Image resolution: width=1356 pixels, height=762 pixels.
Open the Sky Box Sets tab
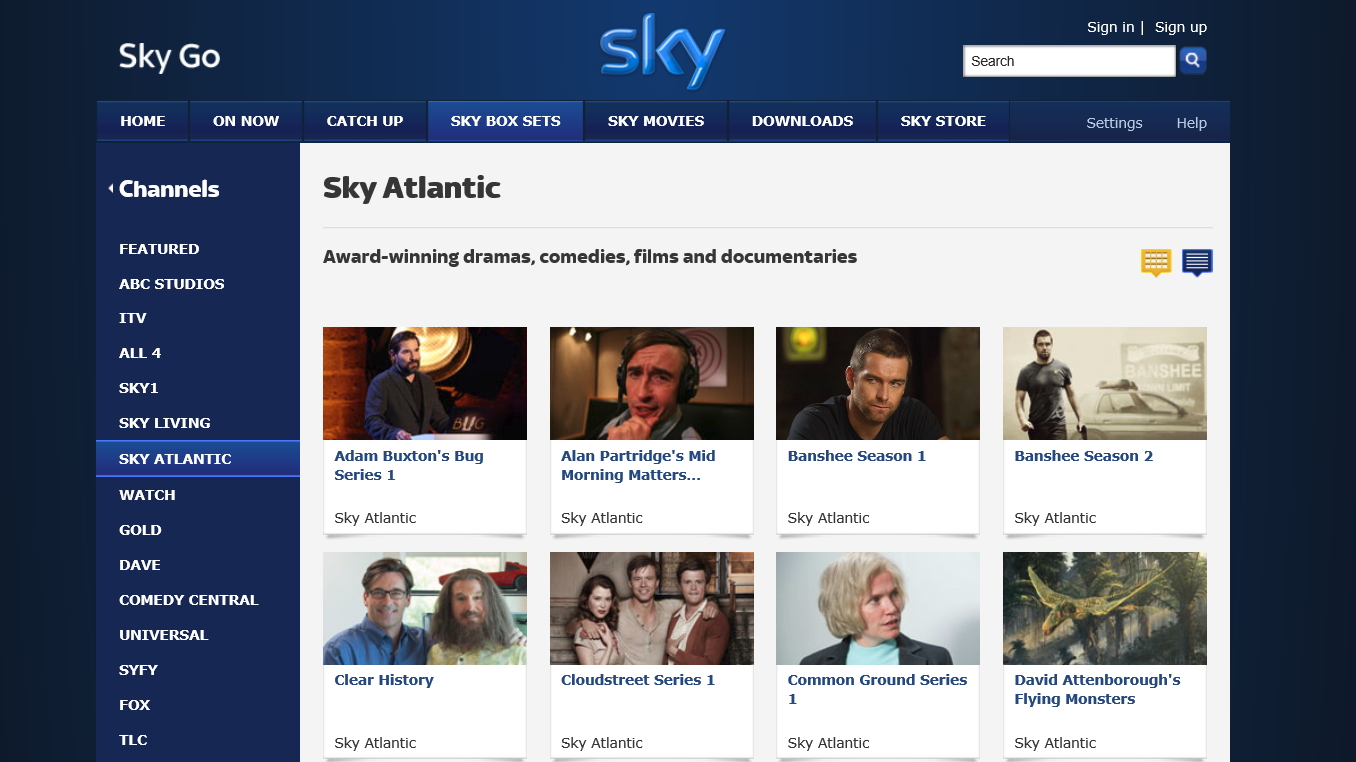pyautogui.click(x=506, y=121)
